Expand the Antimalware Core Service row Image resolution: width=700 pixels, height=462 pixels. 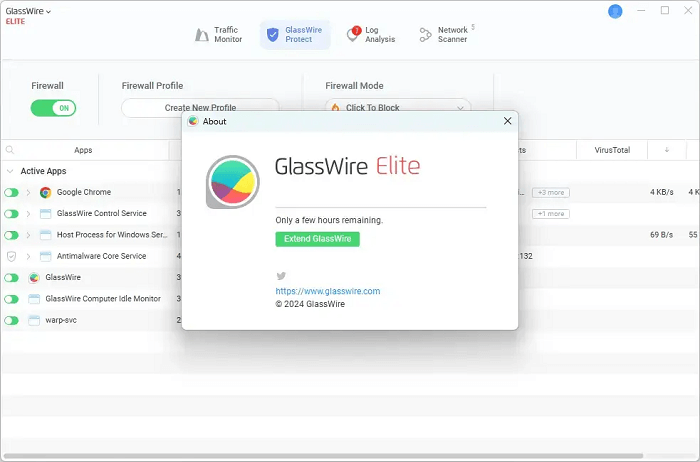pos(28,256)
